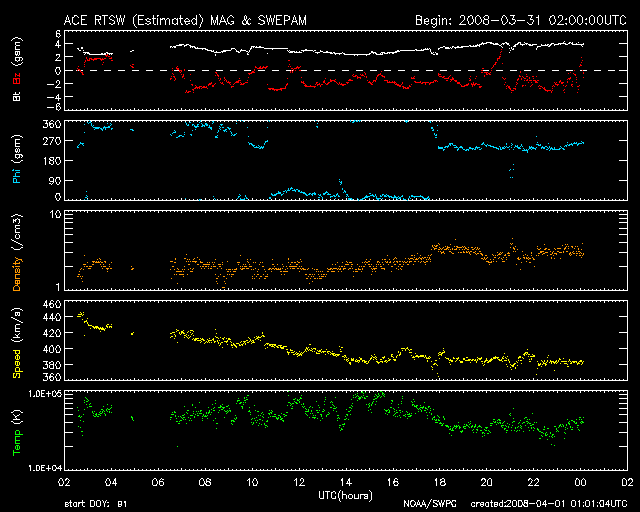The height and width of the screenshot is (512, 640).
Task: Click the "14" hour tick label
Action: point(346,482)
